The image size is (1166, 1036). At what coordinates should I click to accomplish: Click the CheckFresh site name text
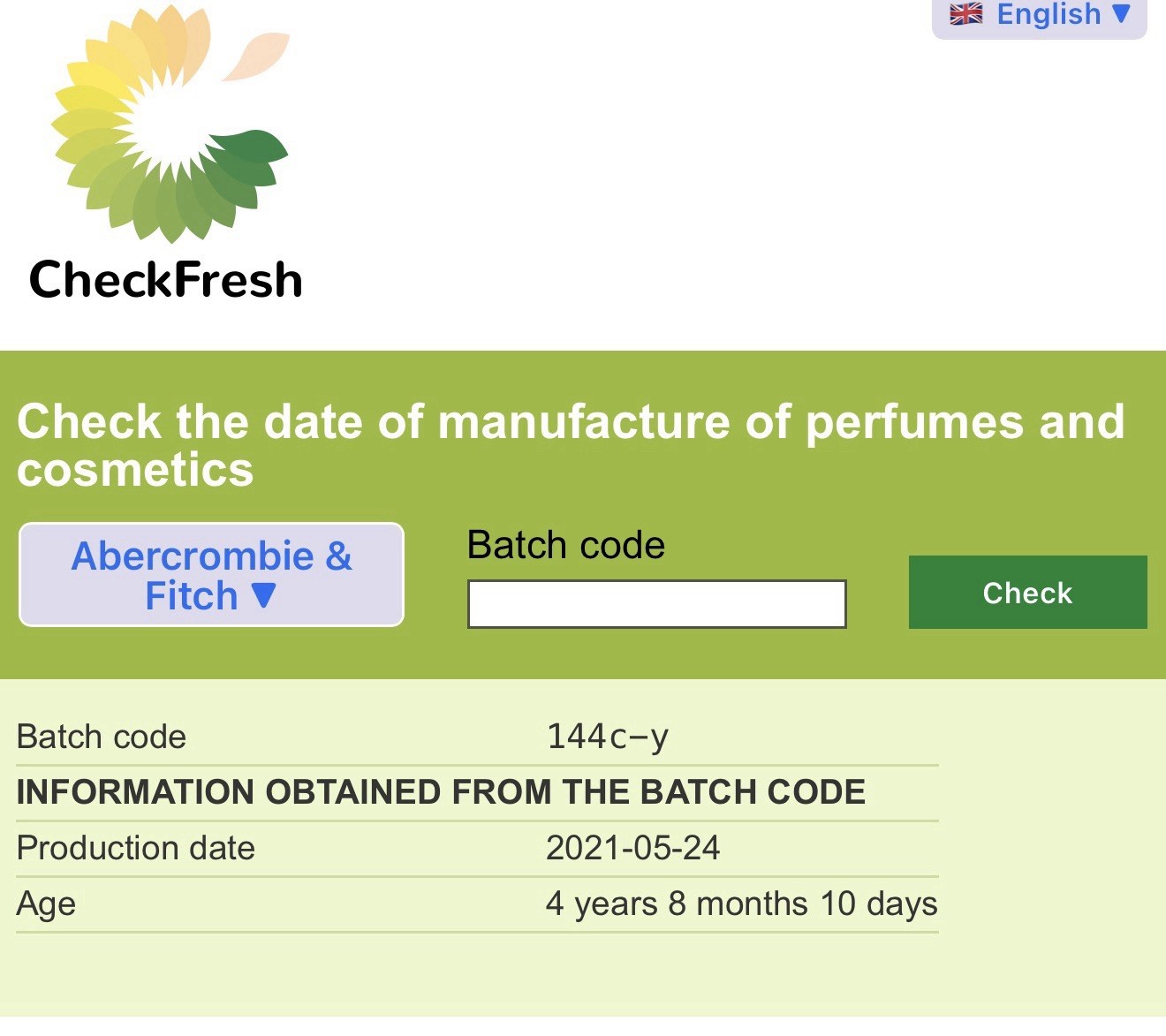pos(166,280)
